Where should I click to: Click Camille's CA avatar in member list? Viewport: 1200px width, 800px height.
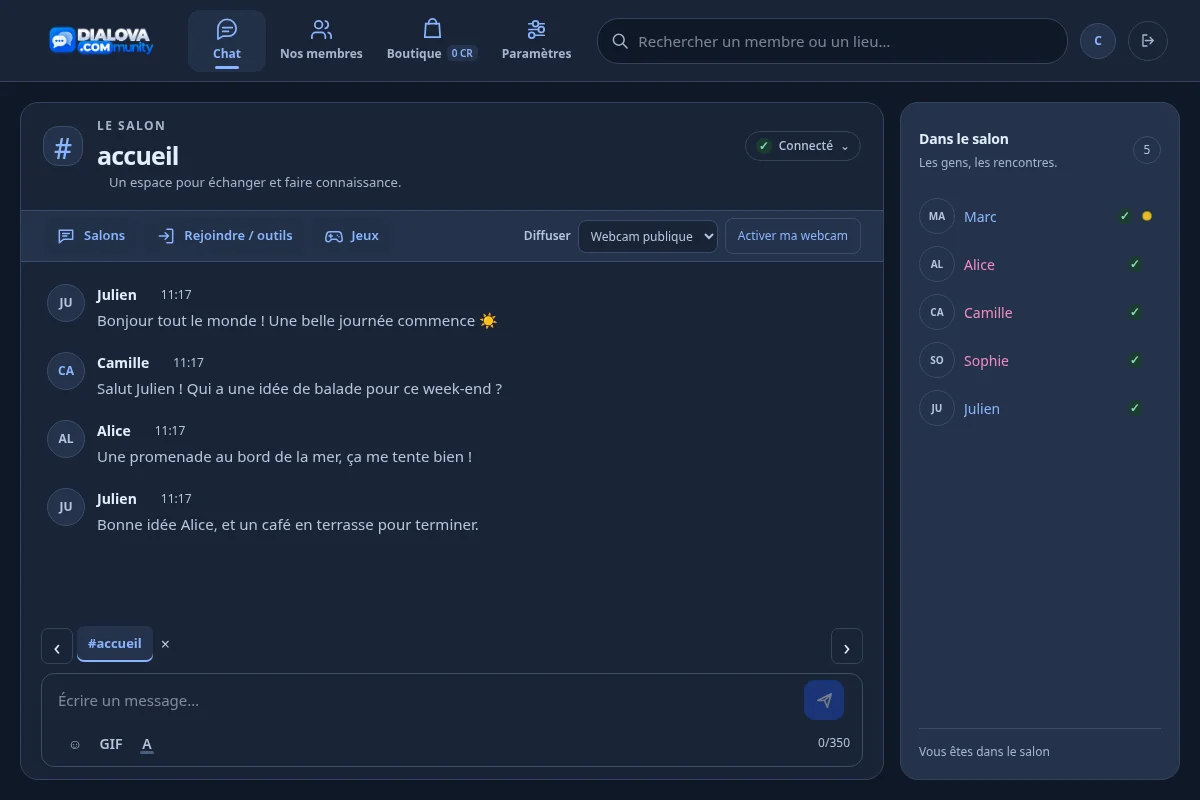pos(937,312)
